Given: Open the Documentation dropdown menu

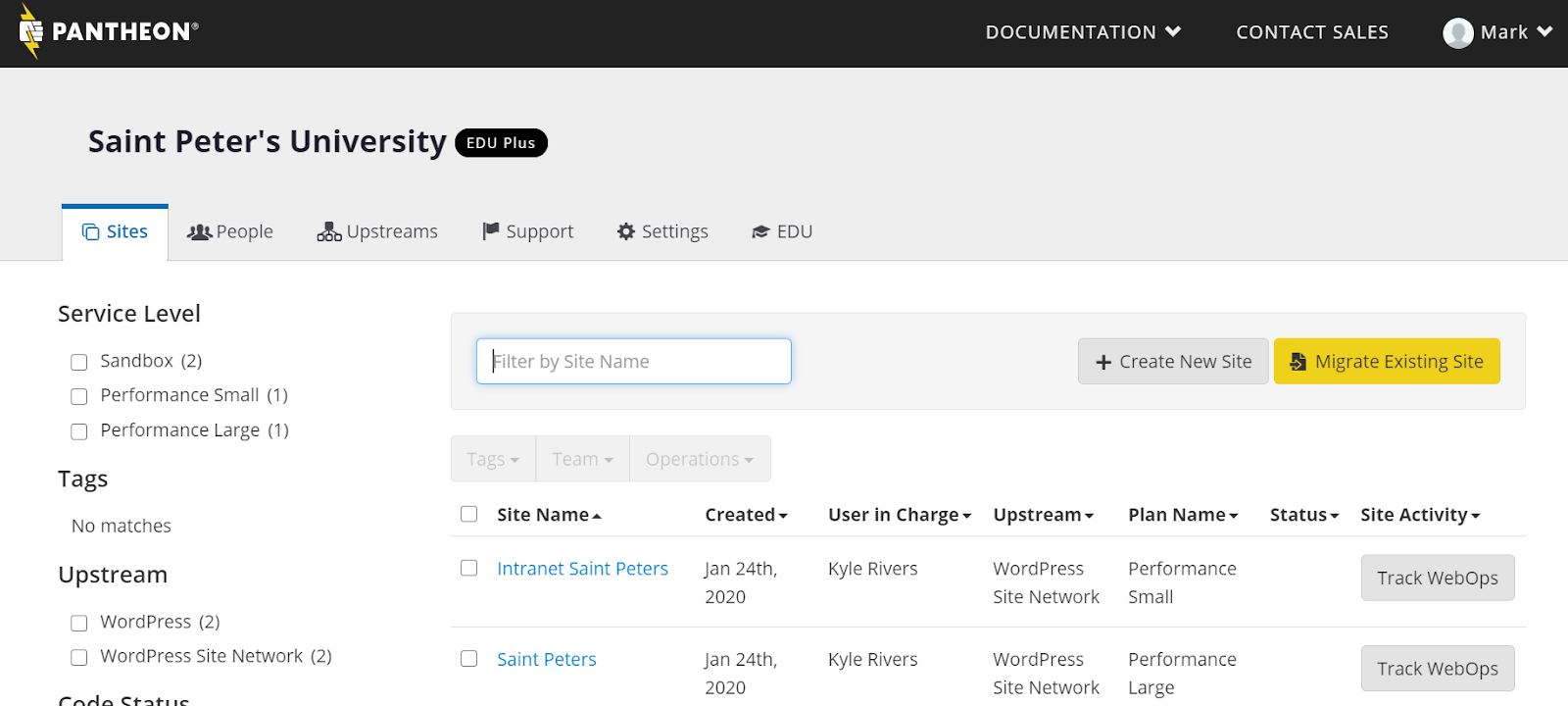Looking at the screenshot, I should tap(1083, 32).
